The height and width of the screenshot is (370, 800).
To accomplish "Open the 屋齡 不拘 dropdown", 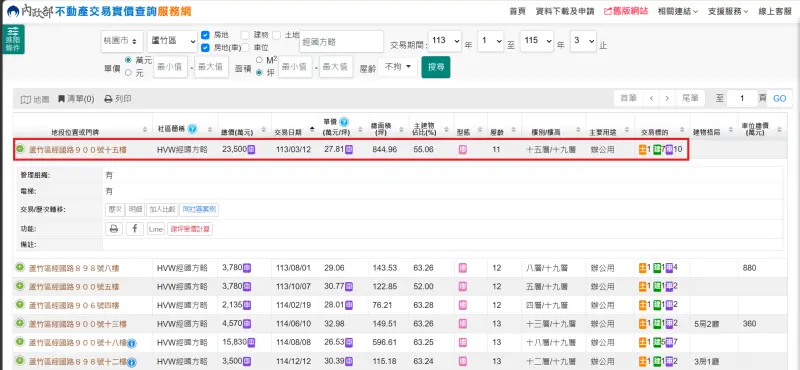I will click(398, 67).
